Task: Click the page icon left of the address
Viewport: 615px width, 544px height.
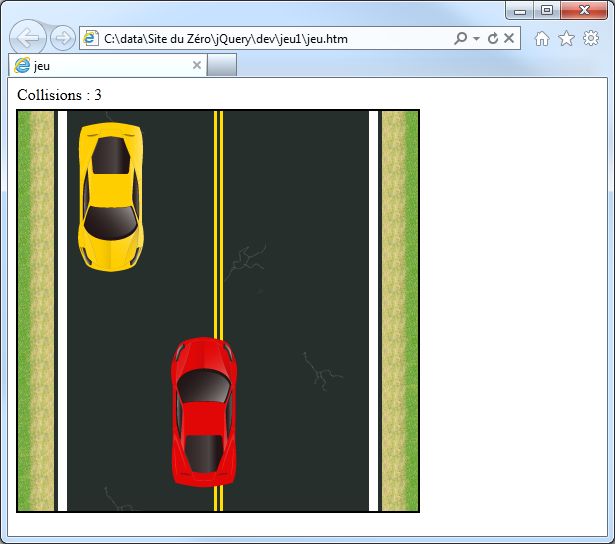Action: coord(91,39)
